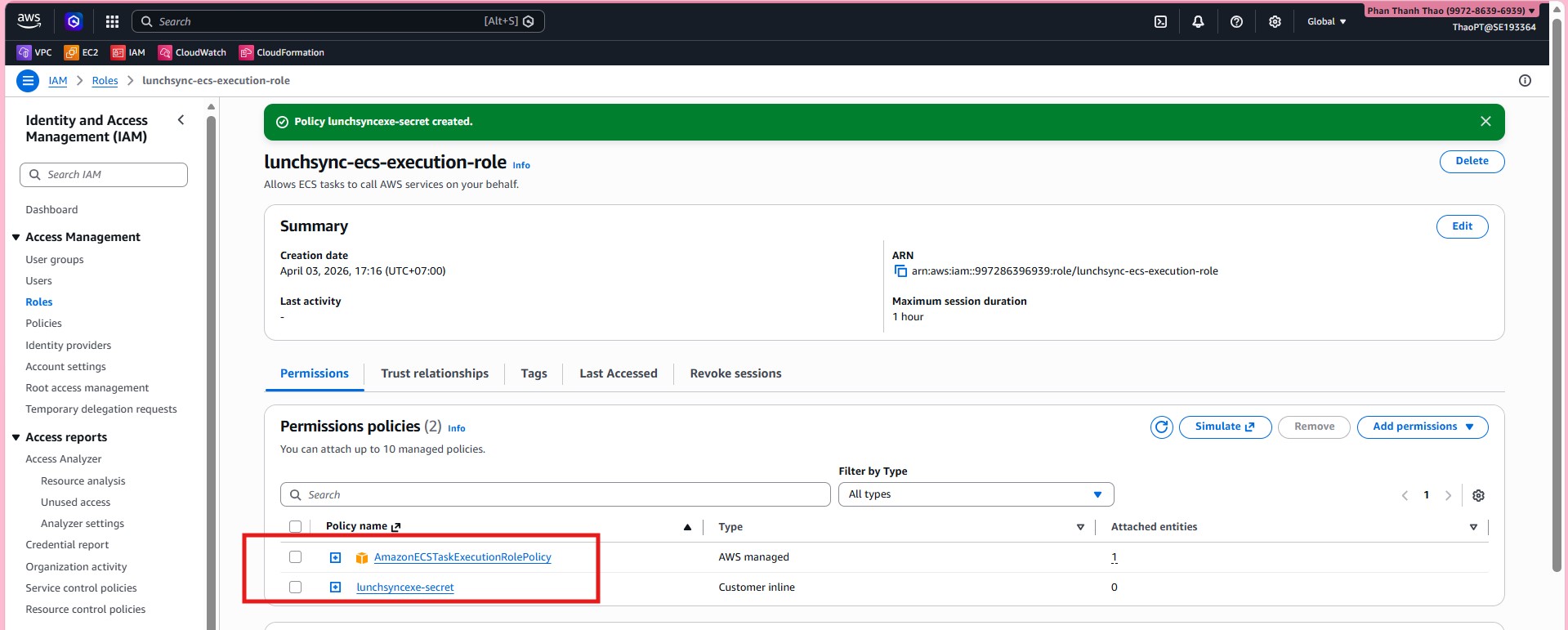Screen dimensions: 1568x630
Task: Open the Last Accessed tab
Action: pyautogui.click(x=618, y=373)
